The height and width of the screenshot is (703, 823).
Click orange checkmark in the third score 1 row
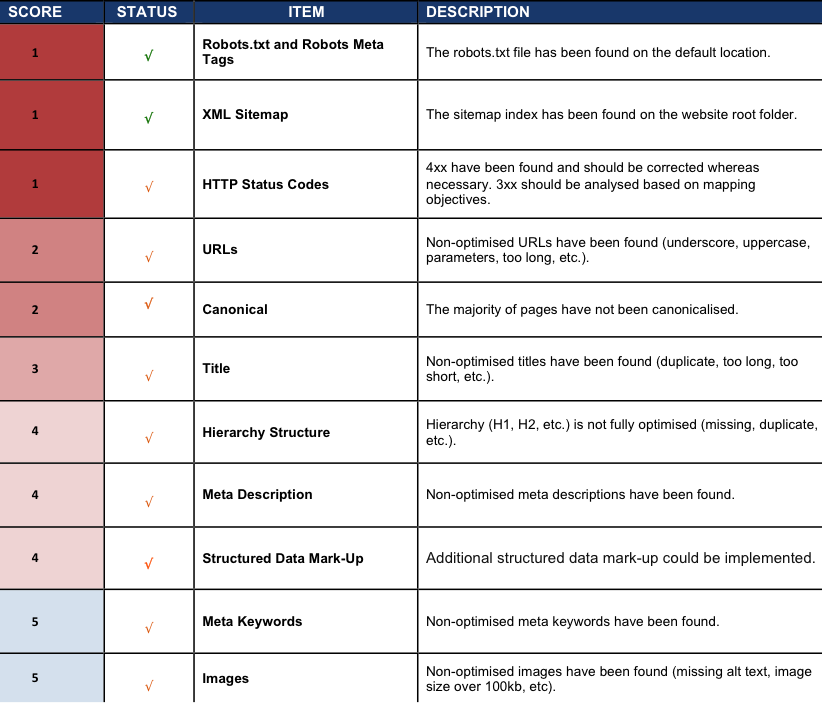149,186
